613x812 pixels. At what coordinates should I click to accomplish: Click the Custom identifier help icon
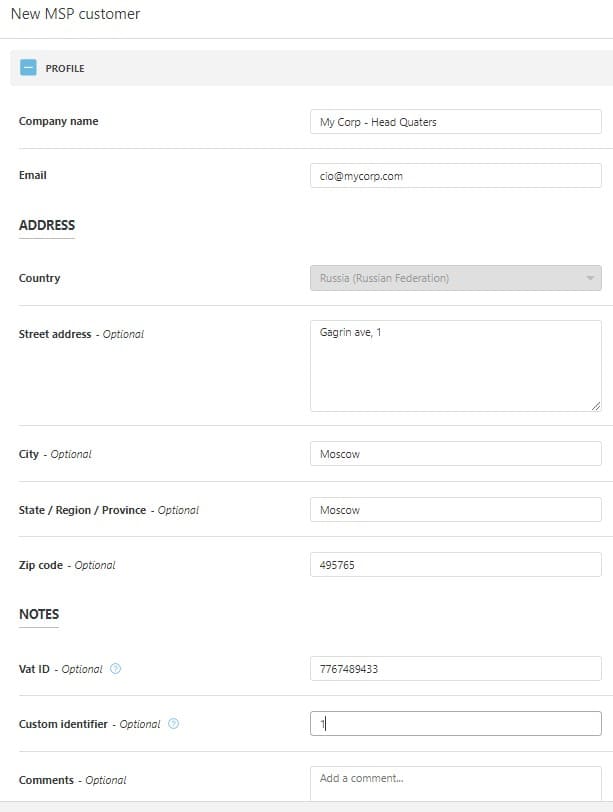[174, 724]
